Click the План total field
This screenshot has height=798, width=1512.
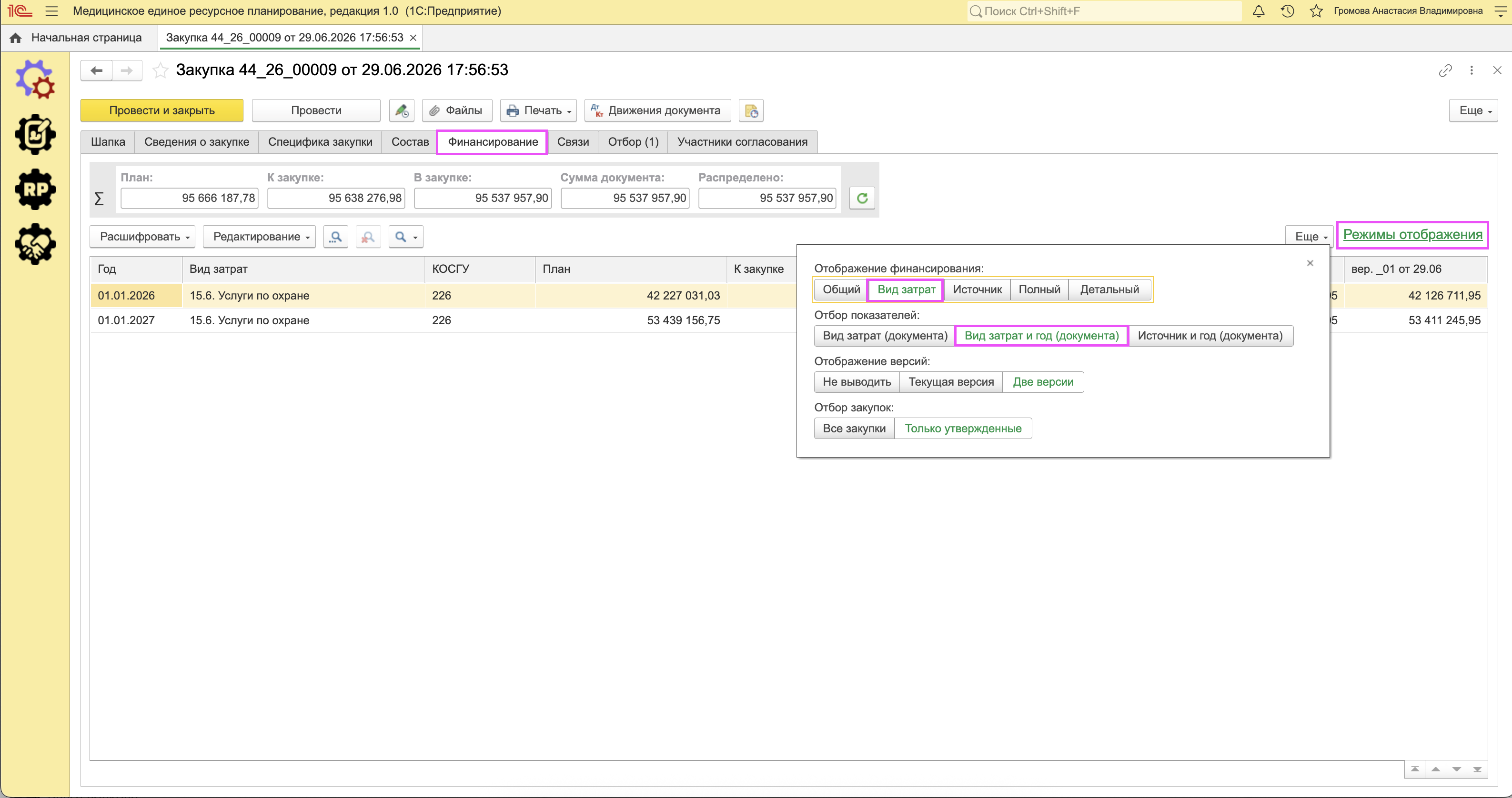click(x=189, y=199)
